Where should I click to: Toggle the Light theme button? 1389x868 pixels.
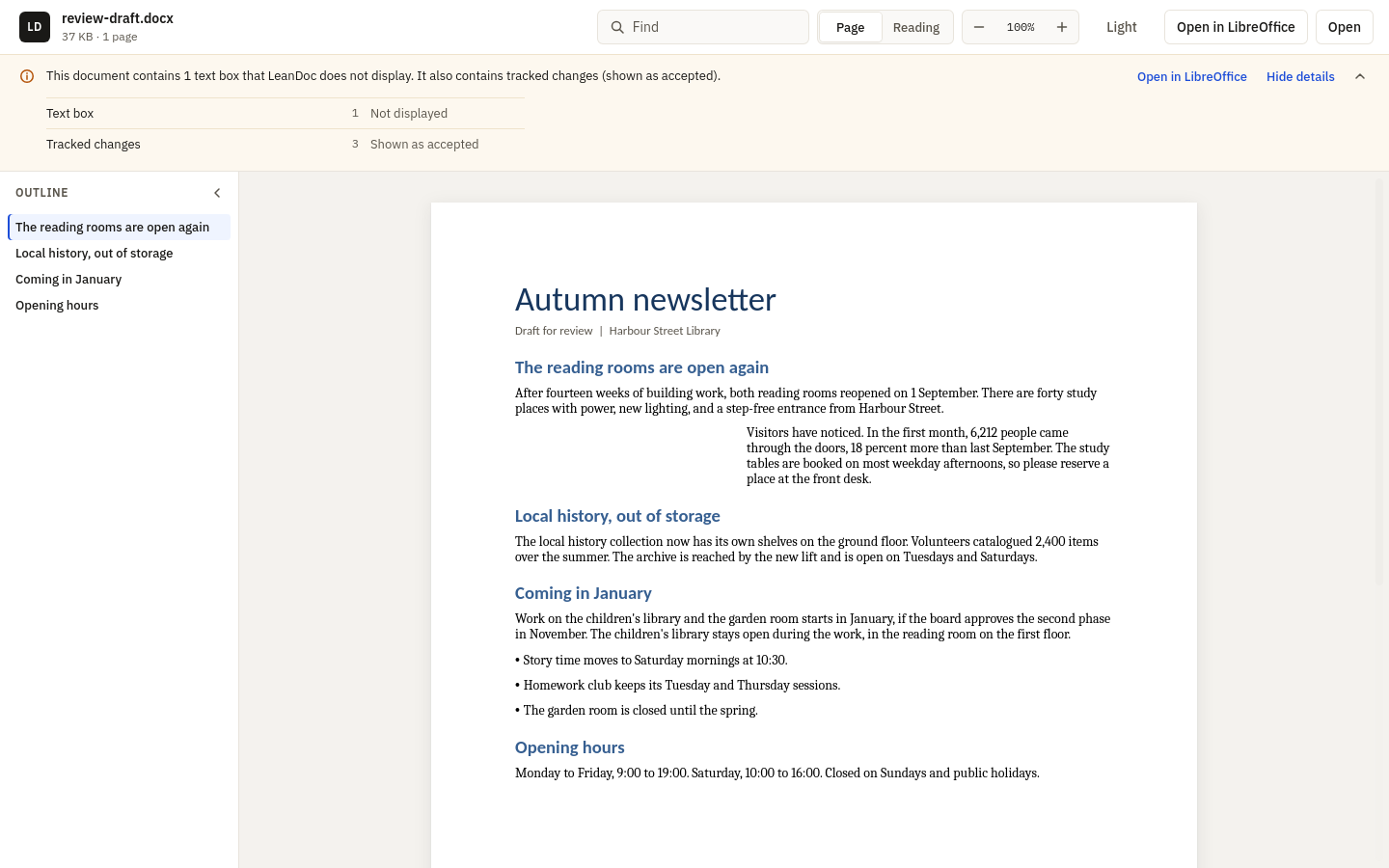(1122, 27)
